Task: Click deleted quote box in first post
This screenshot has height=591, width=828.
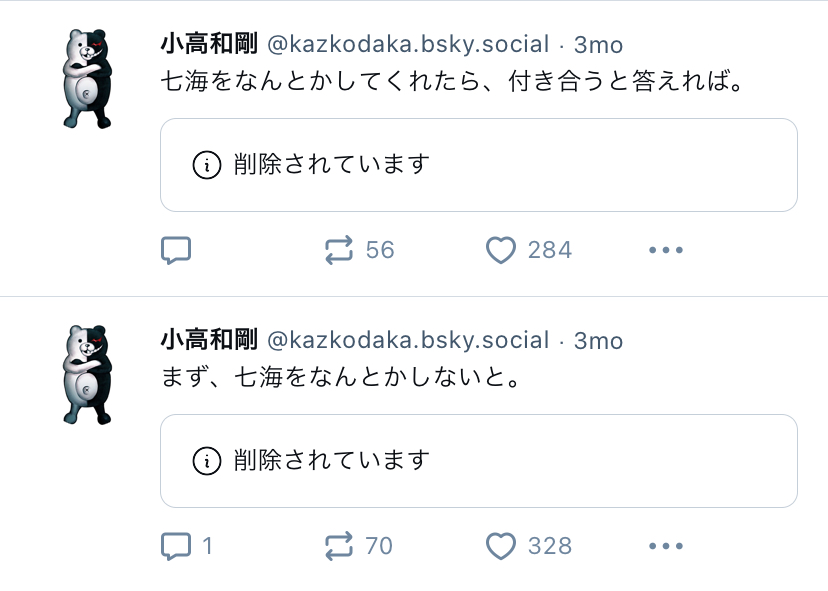Action: (x=478, y=165)
